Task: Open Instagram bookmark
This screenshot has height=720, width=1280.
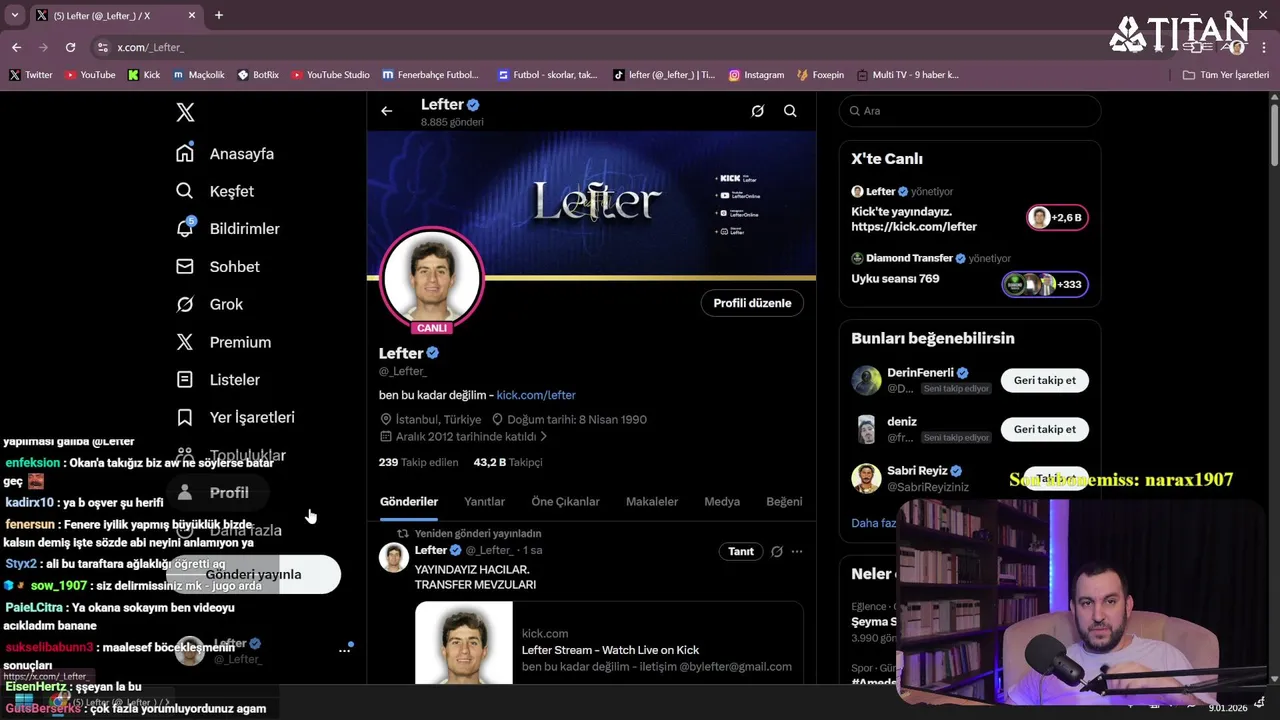Action: (756, 75)
